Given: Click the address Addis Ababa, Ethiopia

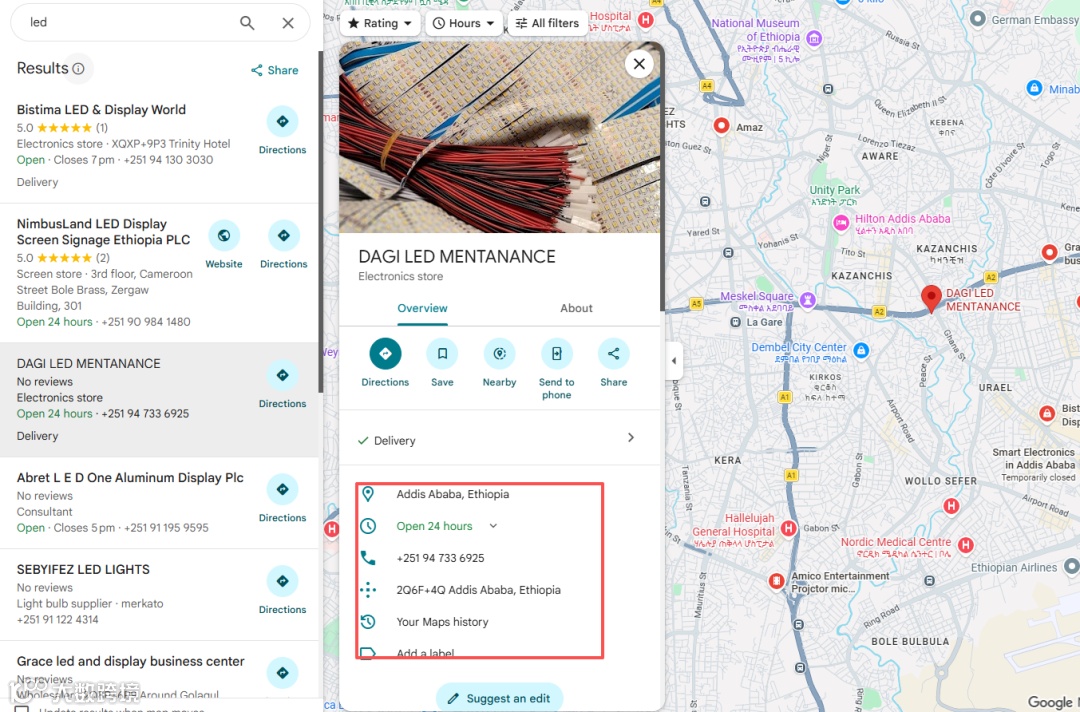Looking at the screenshot, I should 453,494.
